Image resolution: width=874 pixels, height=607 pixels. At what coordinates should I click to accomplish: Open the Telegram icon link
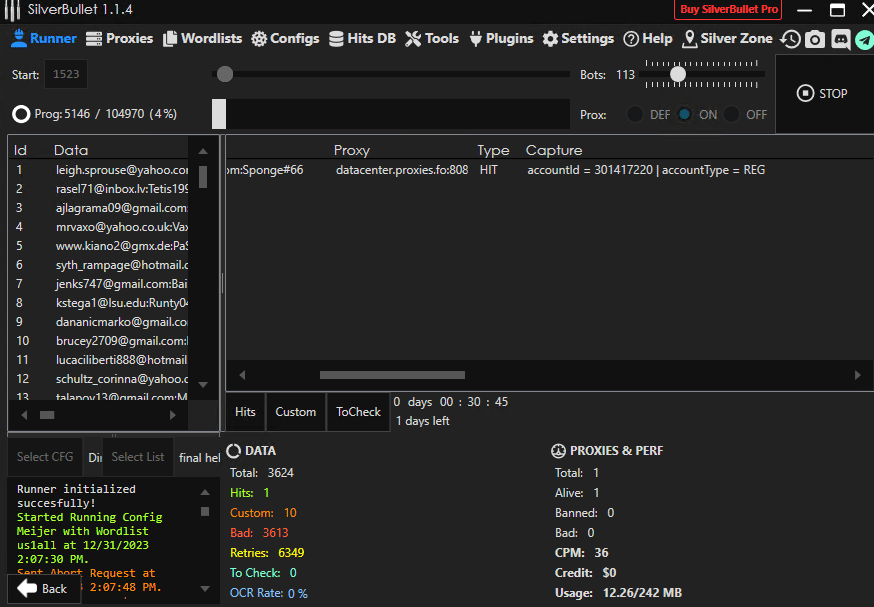pyautogui.click(x=865, y=40)
